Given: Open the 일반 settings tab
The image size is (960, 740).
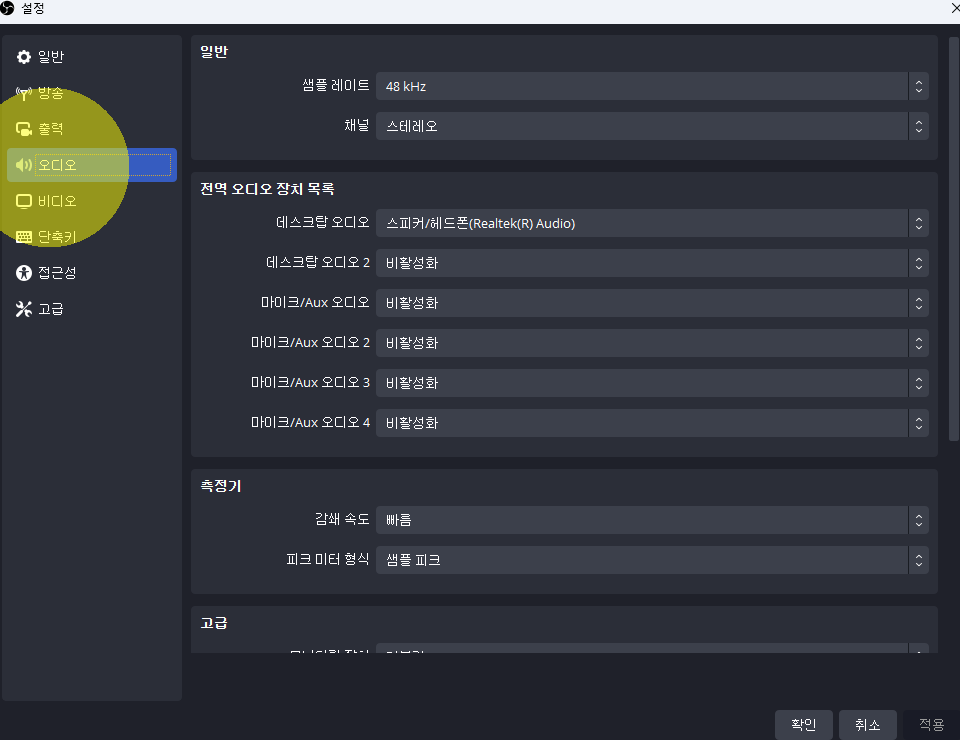Looking at the screenshot, I should [x=92, y=57].
